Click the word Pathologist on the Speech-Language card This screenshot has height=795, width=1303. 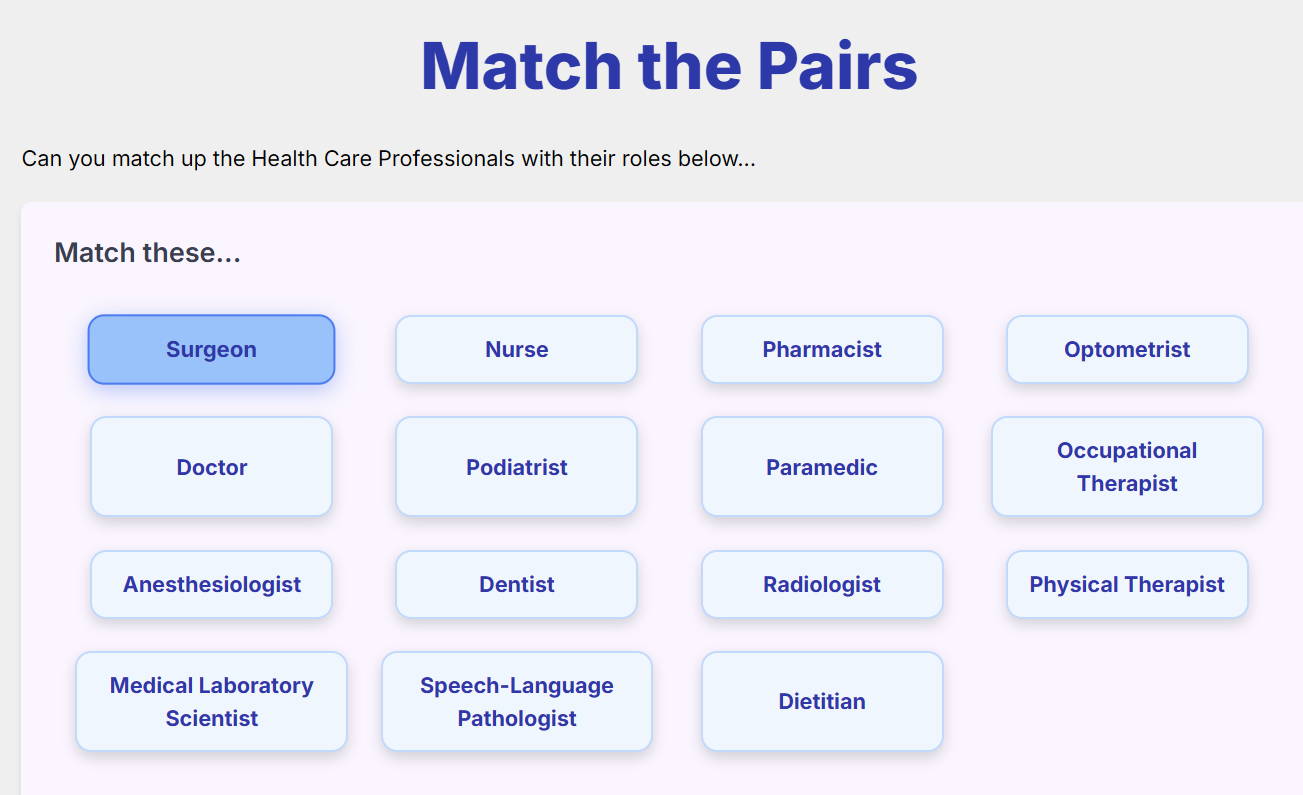tap(517, 719)
